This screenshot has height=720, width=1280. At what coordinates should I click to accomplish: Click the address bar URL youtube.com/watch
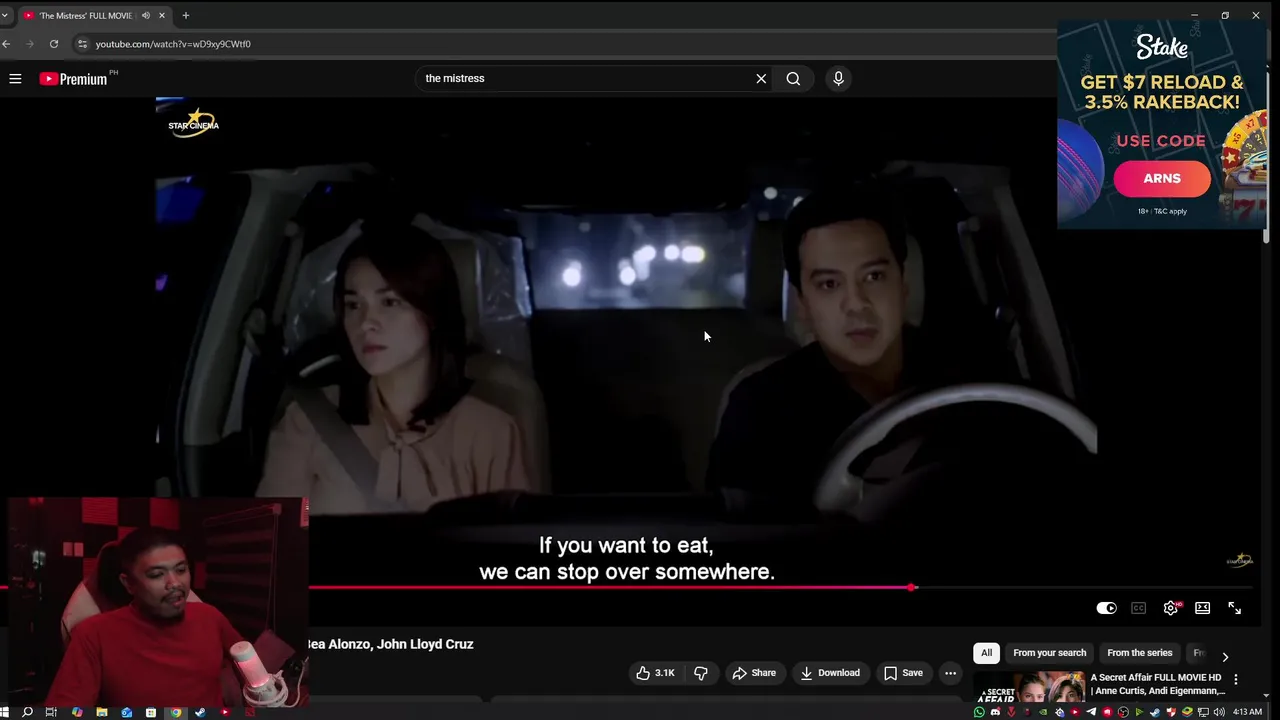(173, 44)
